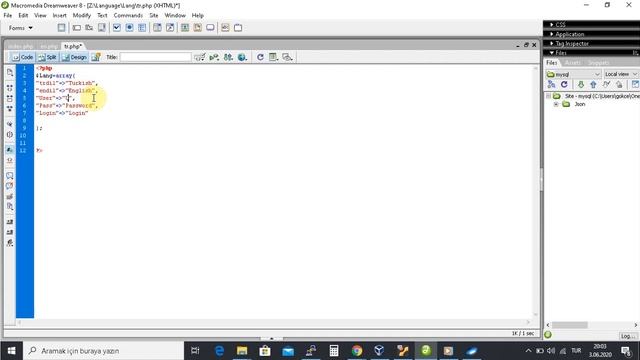The image size is (640, 360).
Task: Insert a Radio Group form element
Action: click(x=142, y=28)
